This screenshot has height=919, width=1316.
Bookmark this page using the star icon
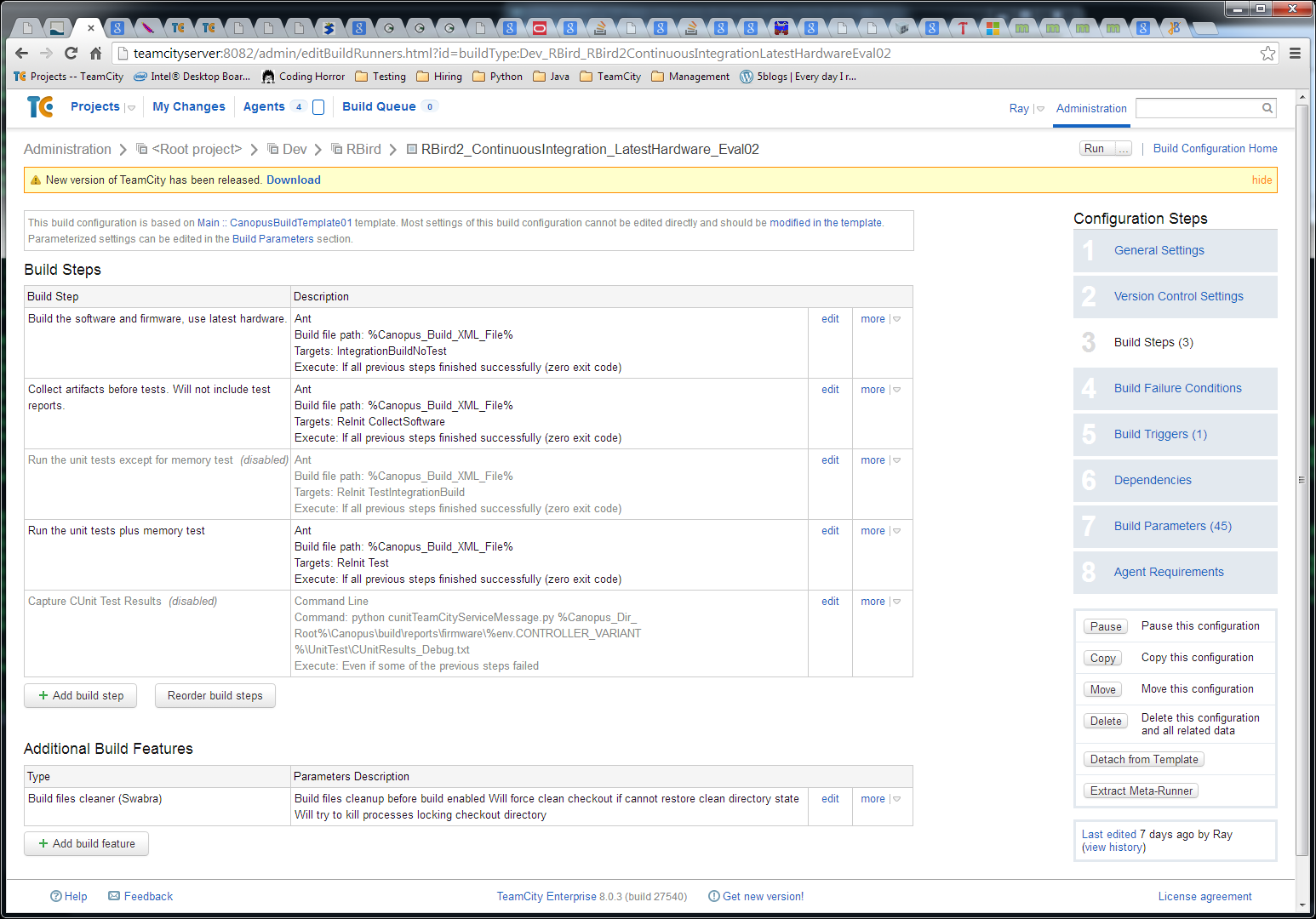click(1267, 54)
